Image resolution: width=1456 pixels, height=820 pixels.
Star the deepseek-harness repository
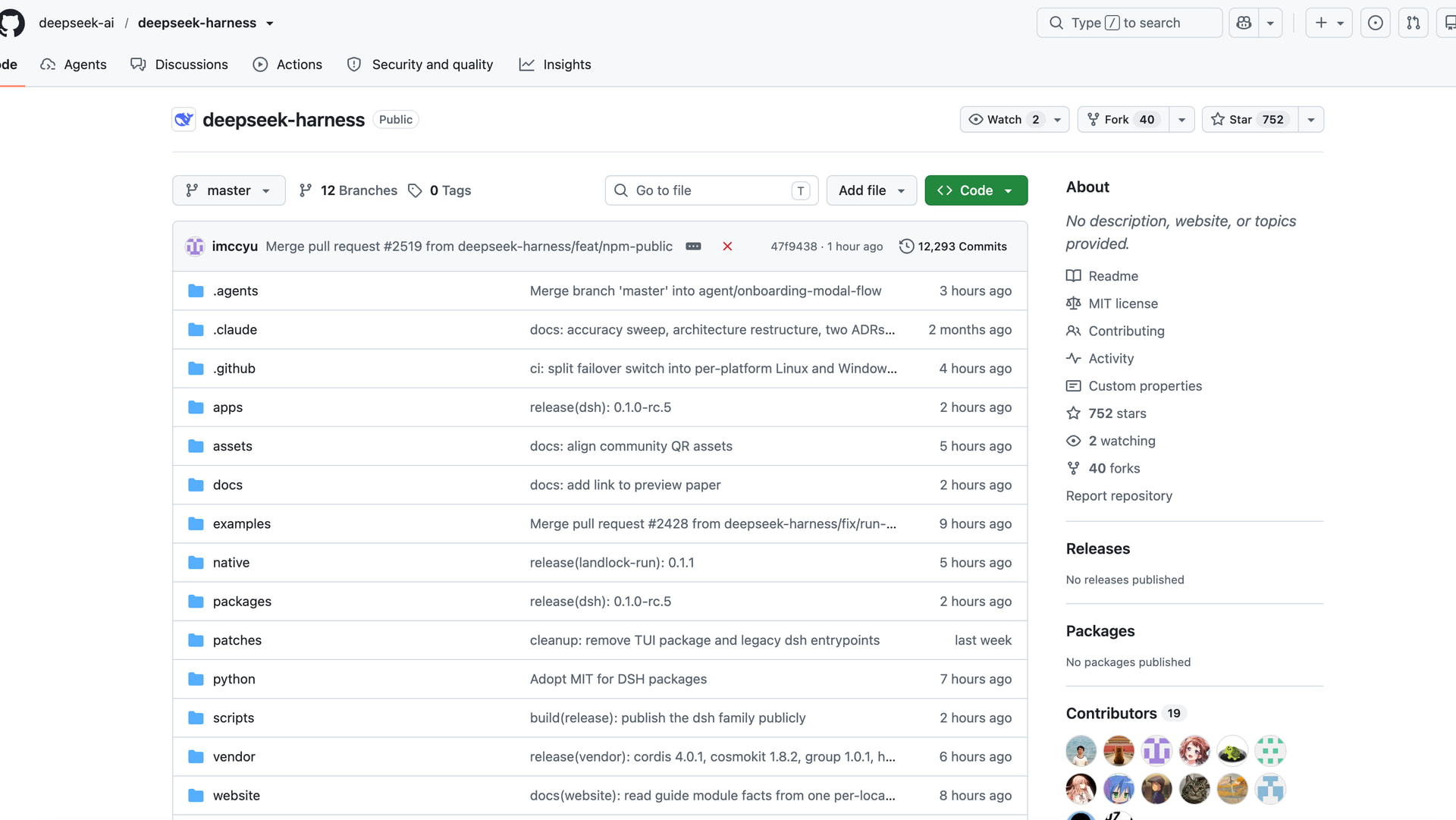[1250, 120]
